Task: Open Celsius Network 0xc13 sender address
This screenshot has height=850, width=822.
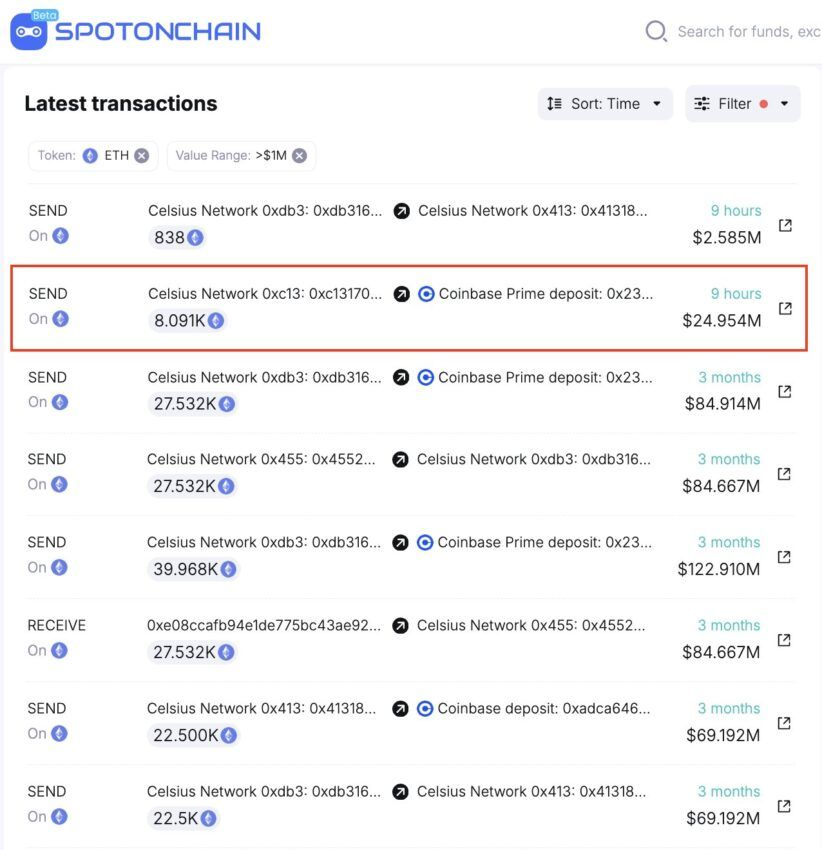Action: tap(265, 294)
